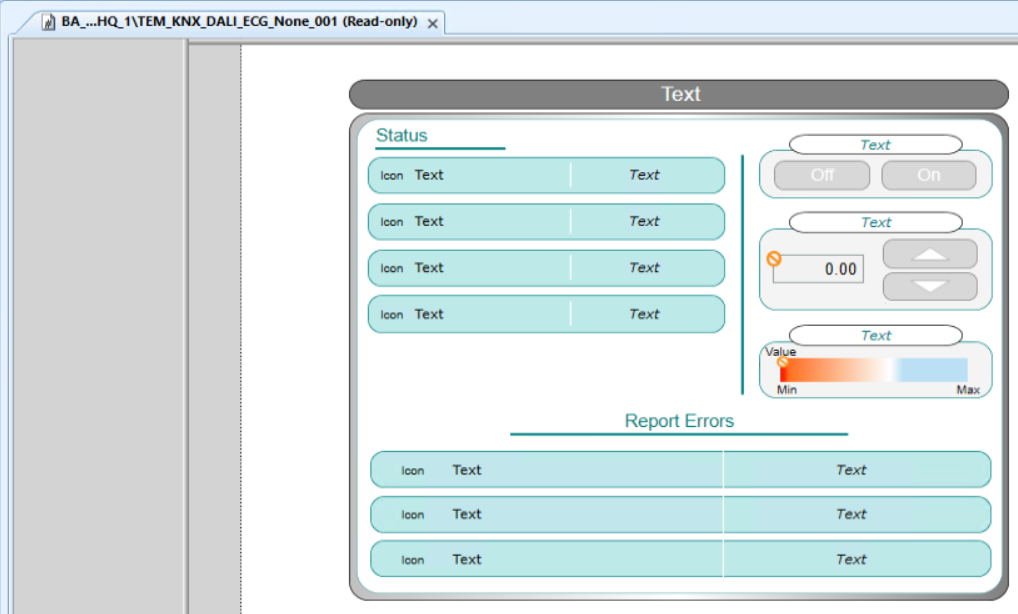Click the Icon in second Report Errors row

point(413,515)
